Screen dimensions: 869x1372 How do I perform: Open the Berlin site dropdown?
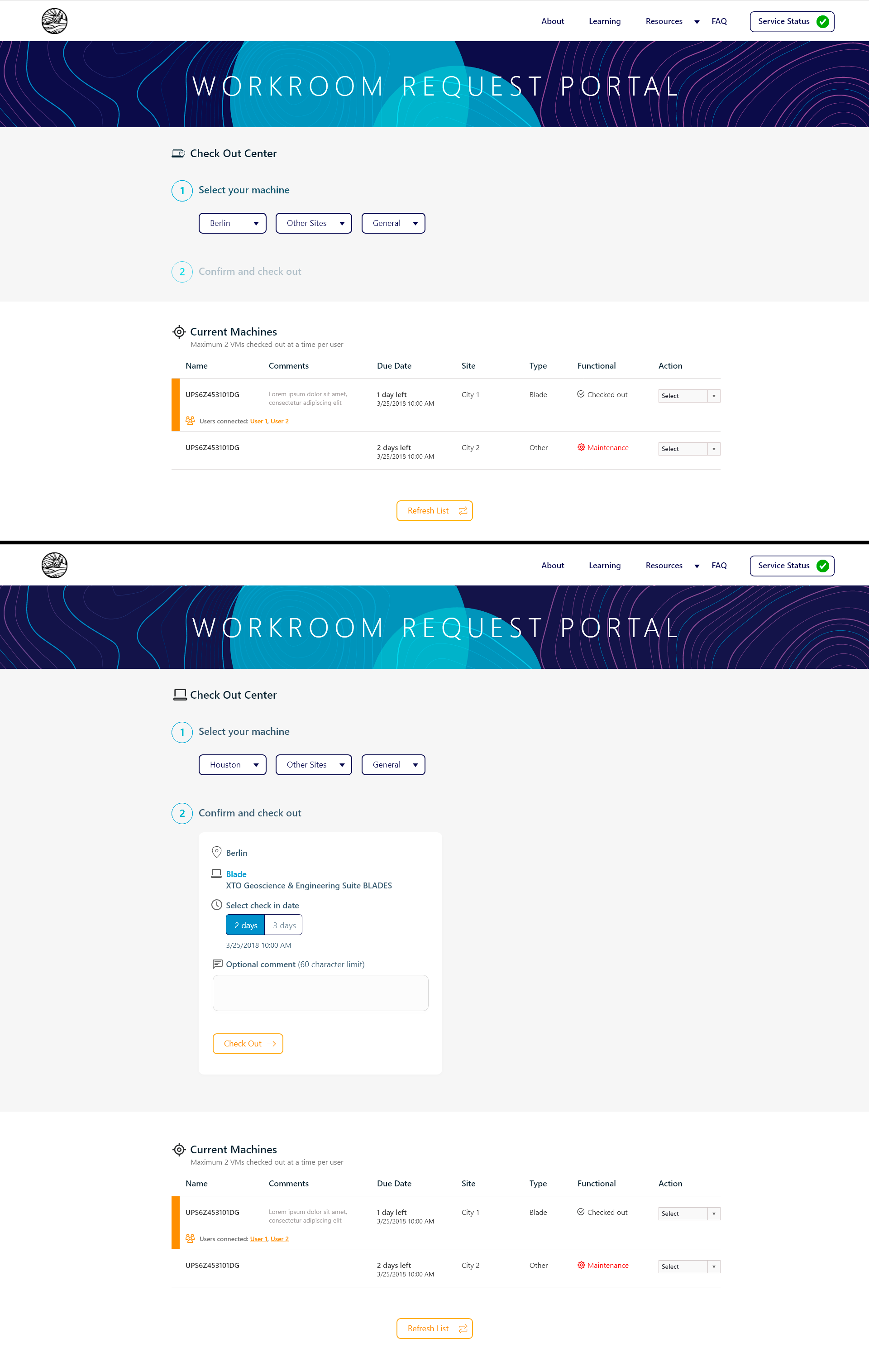232,223
